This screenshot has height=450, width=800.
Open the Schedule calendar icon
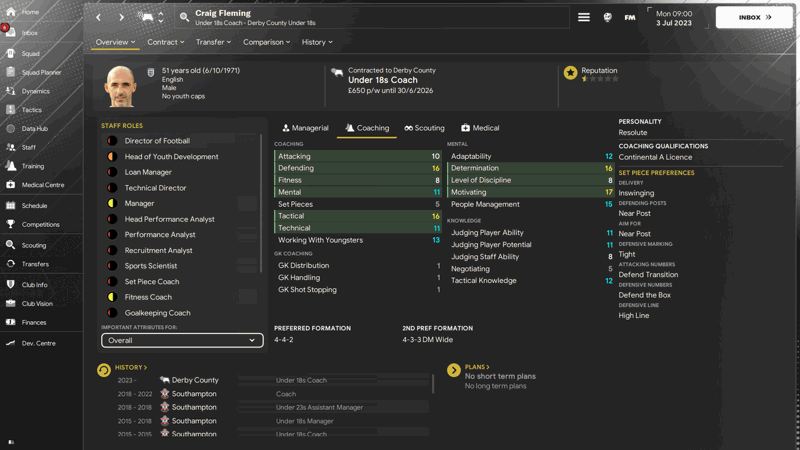(11, 206)
